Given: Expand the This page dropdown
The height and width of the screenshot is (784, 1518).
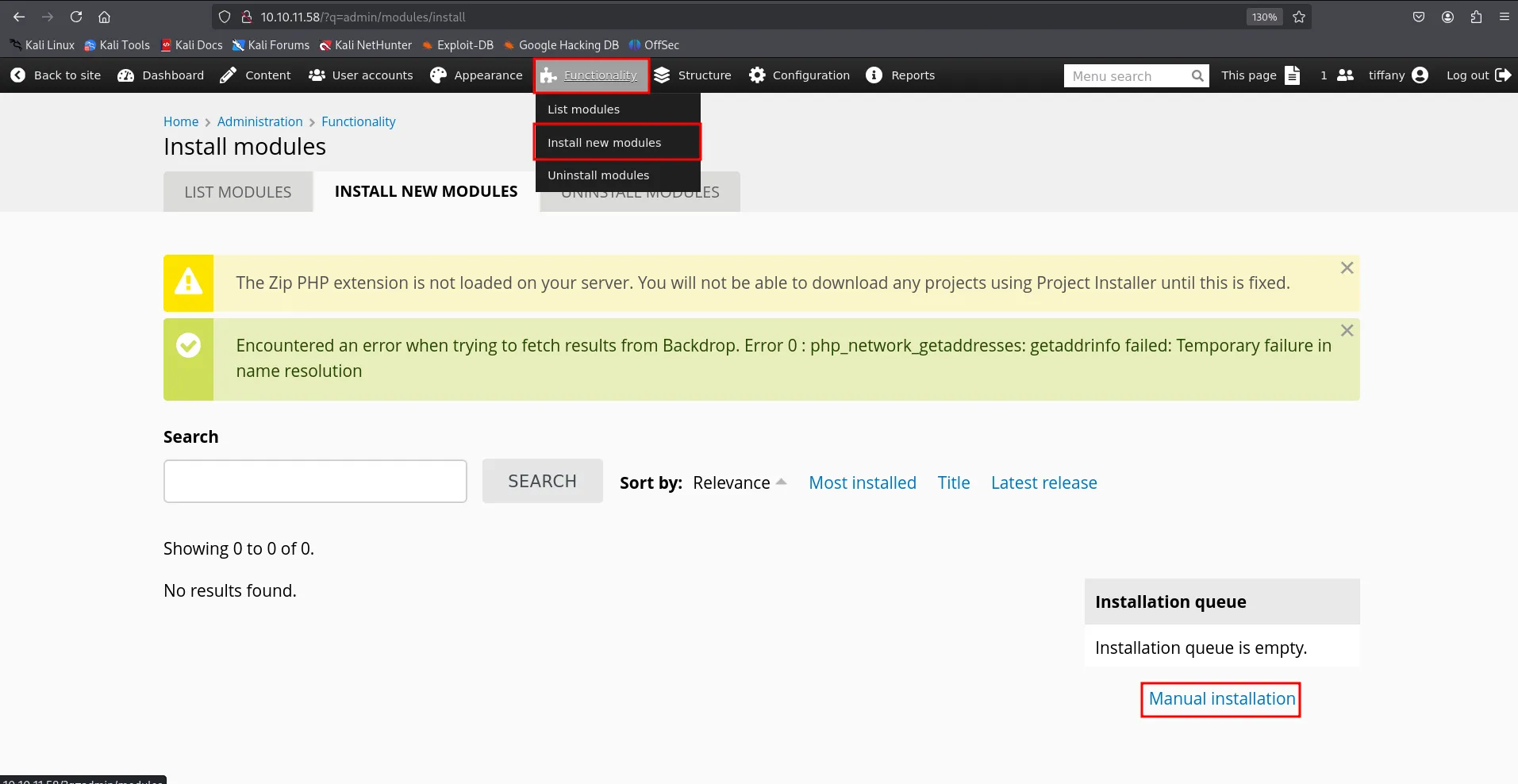Looking at the screenshot, I should 1260,75.
